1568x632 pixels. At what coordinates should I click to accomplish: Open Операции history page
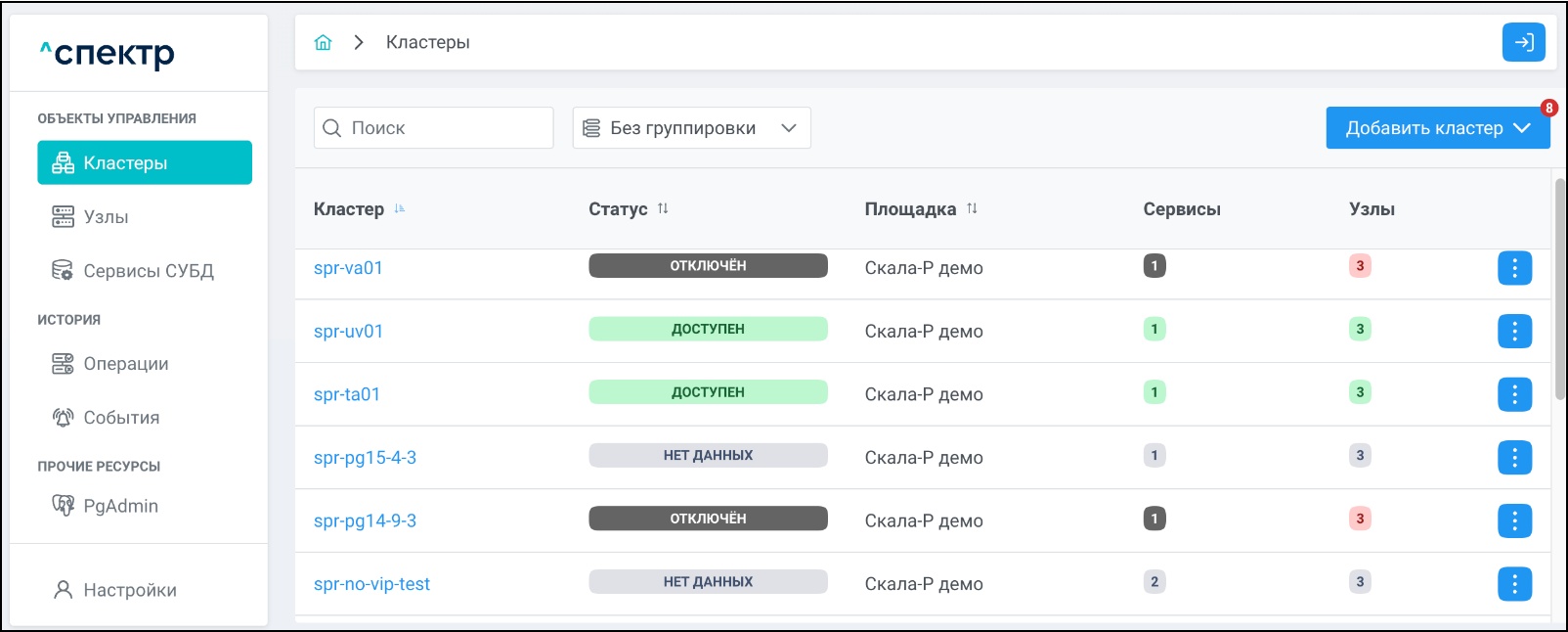tap(125, 364)
